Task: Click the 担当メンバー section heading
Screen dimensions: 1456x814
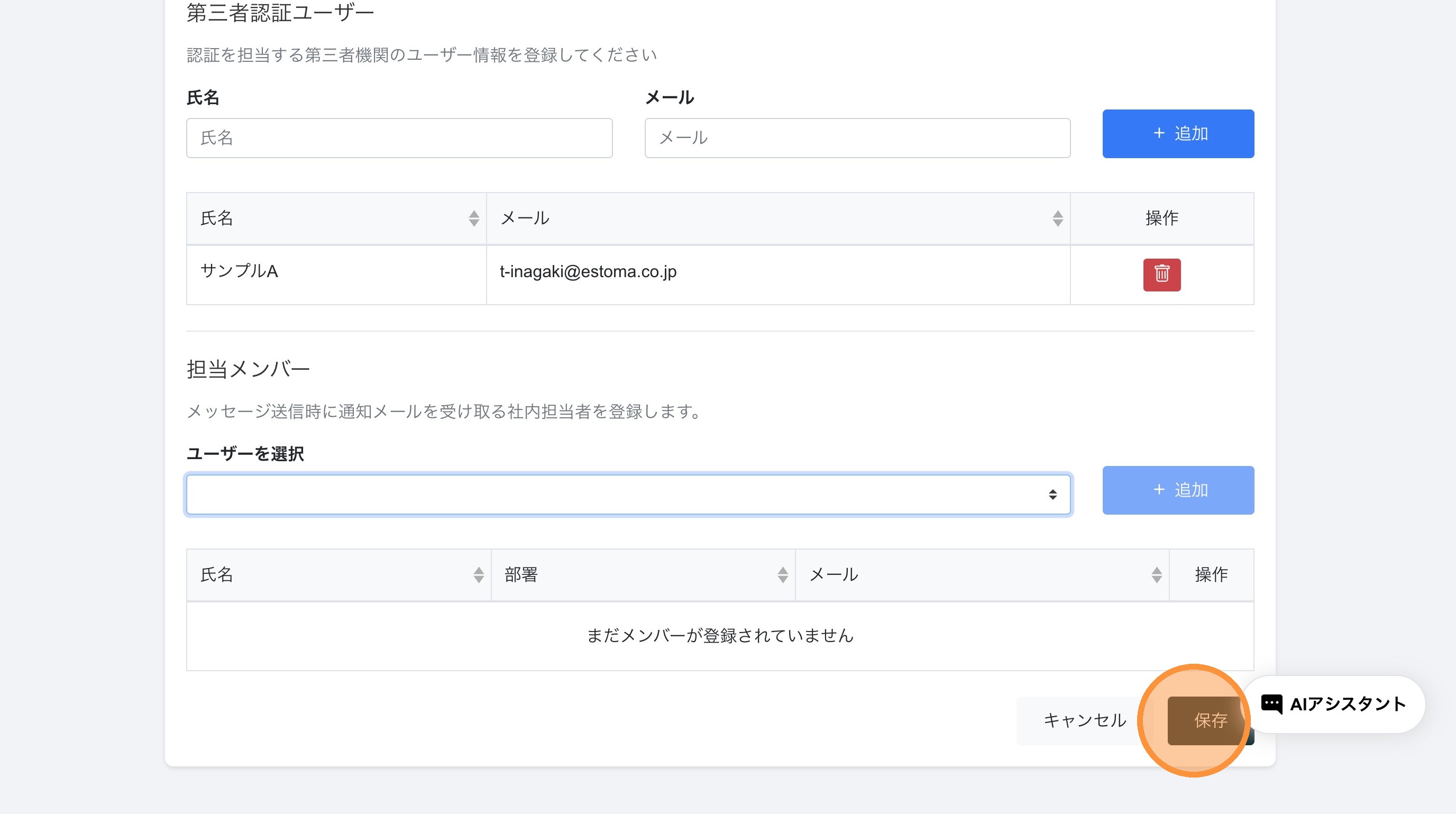Action: click(248, 369)
